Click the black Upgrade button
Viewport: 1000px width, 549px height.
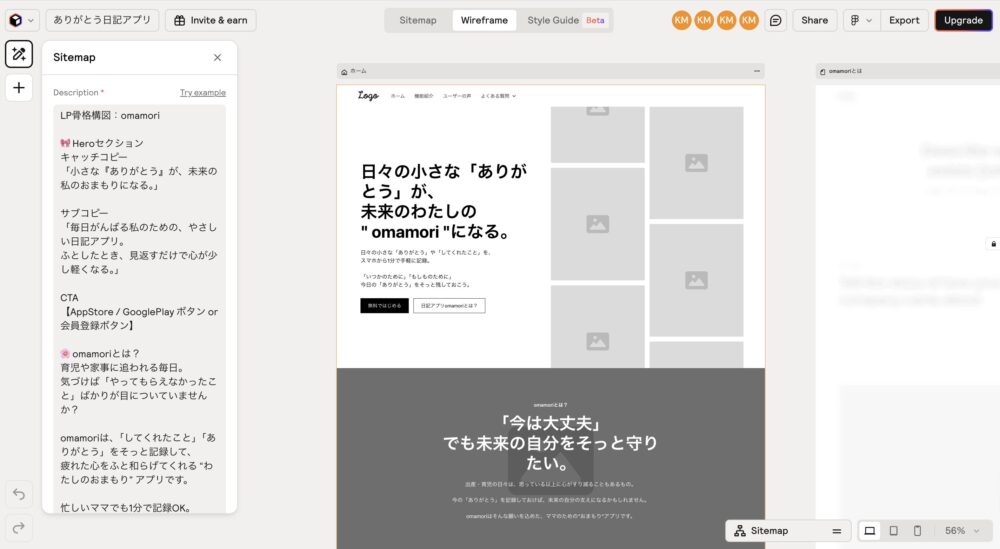pos(963,20)
